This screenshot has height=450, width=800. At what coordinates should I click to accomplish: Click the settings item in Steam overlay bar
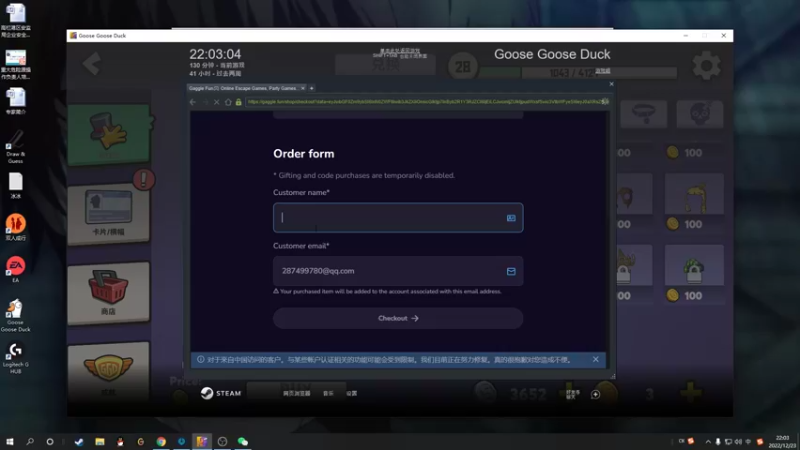tap(352, 393)
